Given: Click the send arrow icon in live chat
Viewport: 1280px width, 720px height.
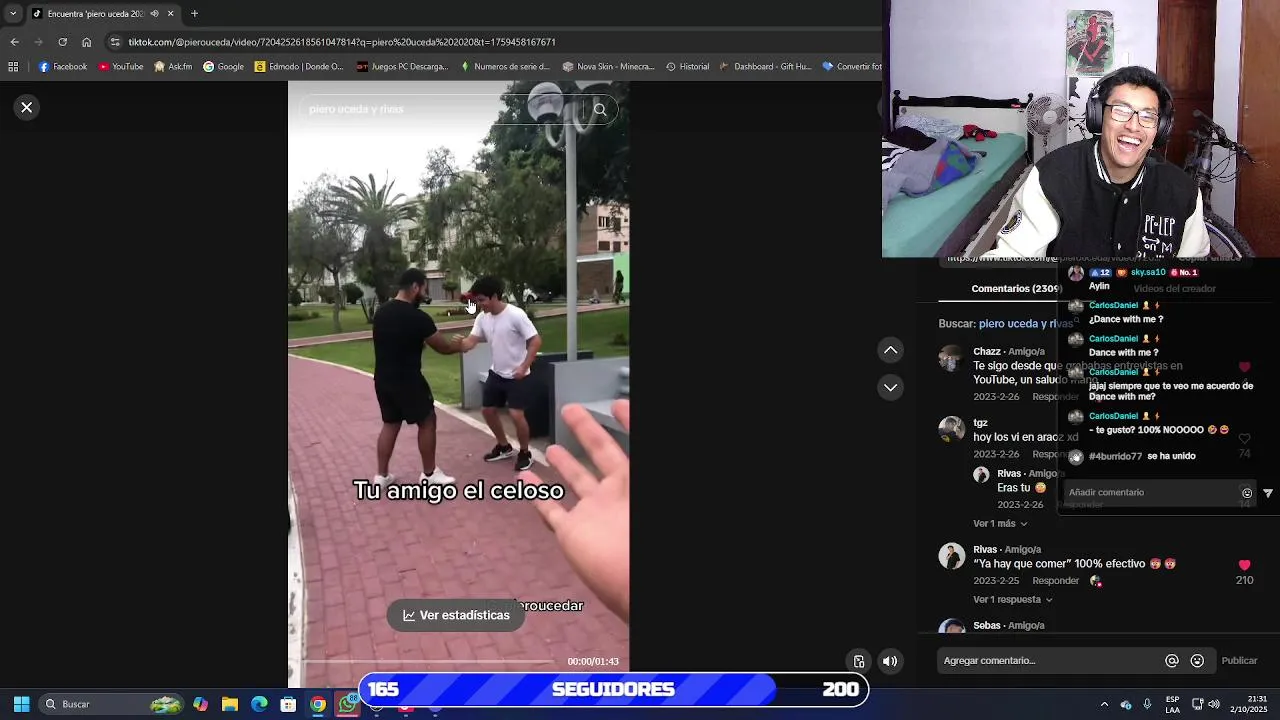Looking at the screenshot, I should click(1268, 492).
